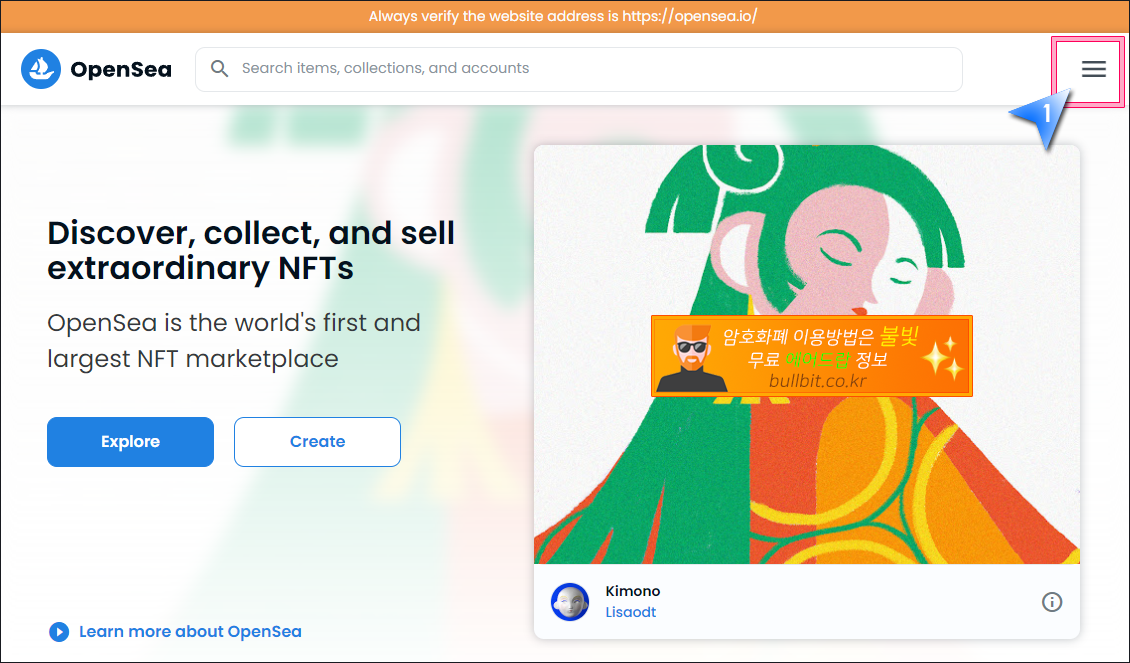Click the orange verify website address banner
The image size is (1130, 663).
pyautogui.click(x=565, y=17)
